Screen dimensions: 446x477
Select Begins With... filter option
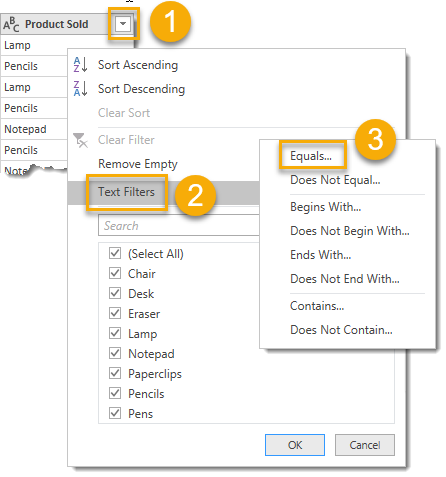tap(325, 207)
